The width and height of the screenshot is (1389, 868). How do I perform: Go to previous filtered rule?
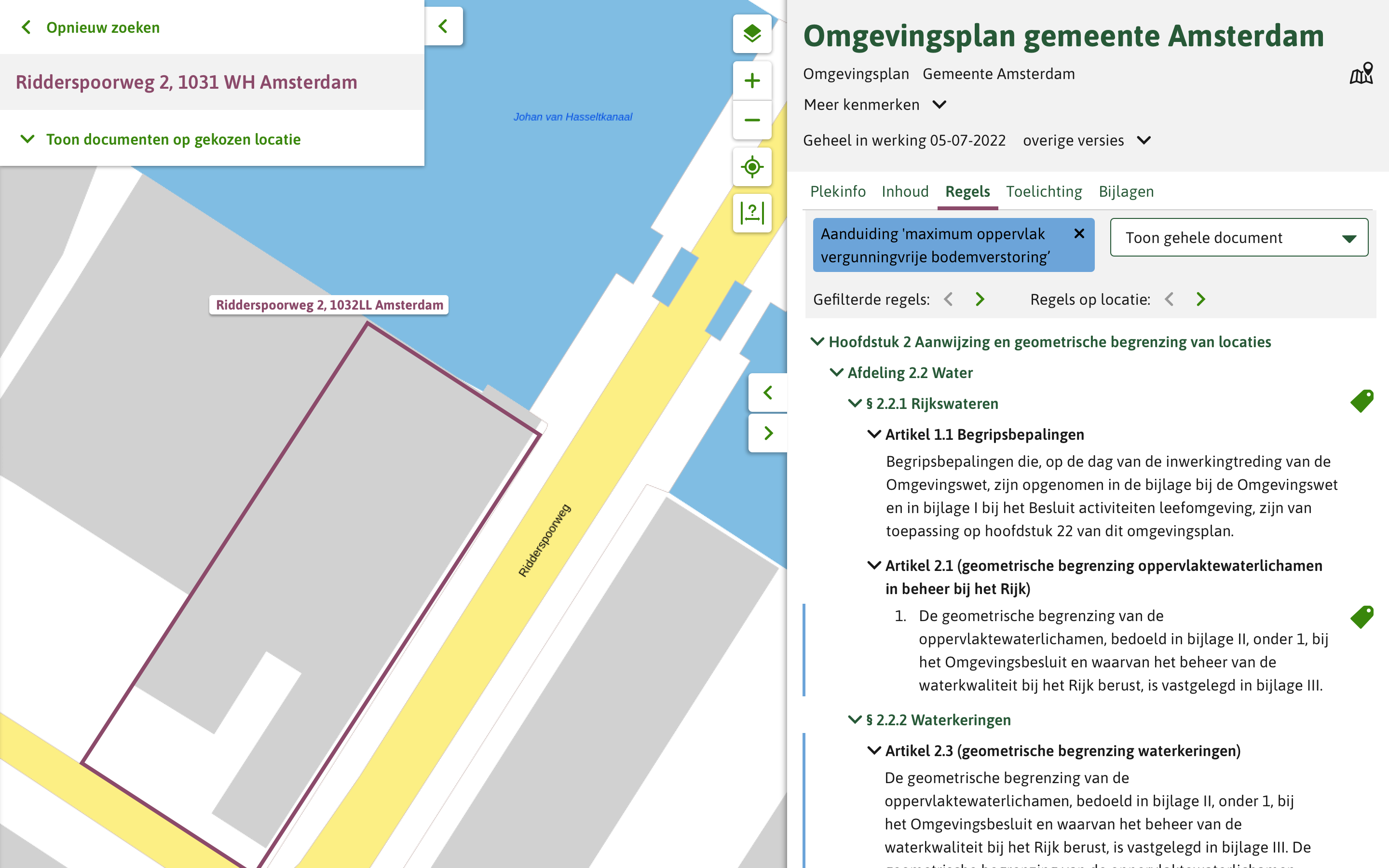point(949,299)
